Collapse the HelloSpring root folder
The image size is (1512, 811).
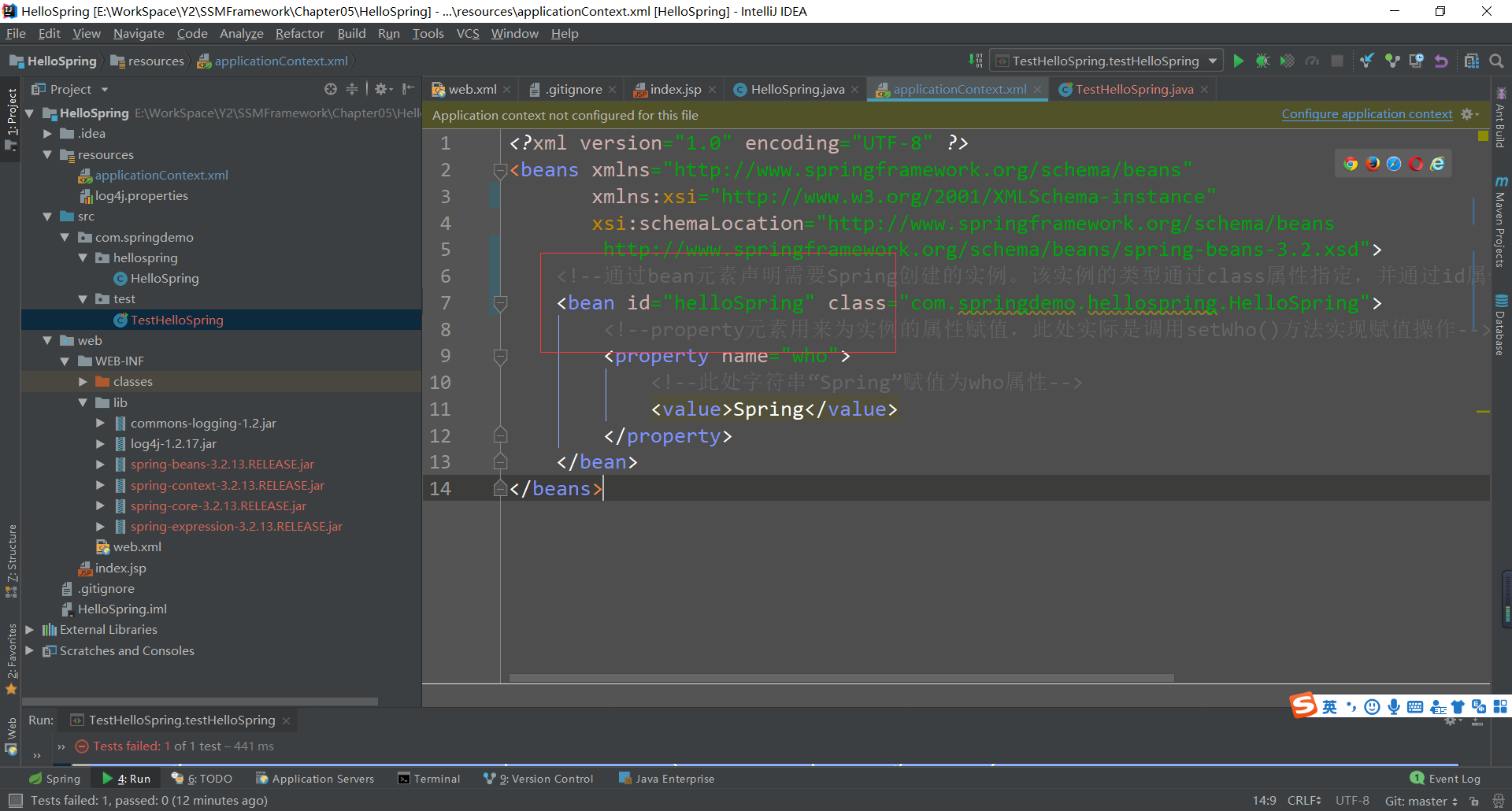coord(30,113)
